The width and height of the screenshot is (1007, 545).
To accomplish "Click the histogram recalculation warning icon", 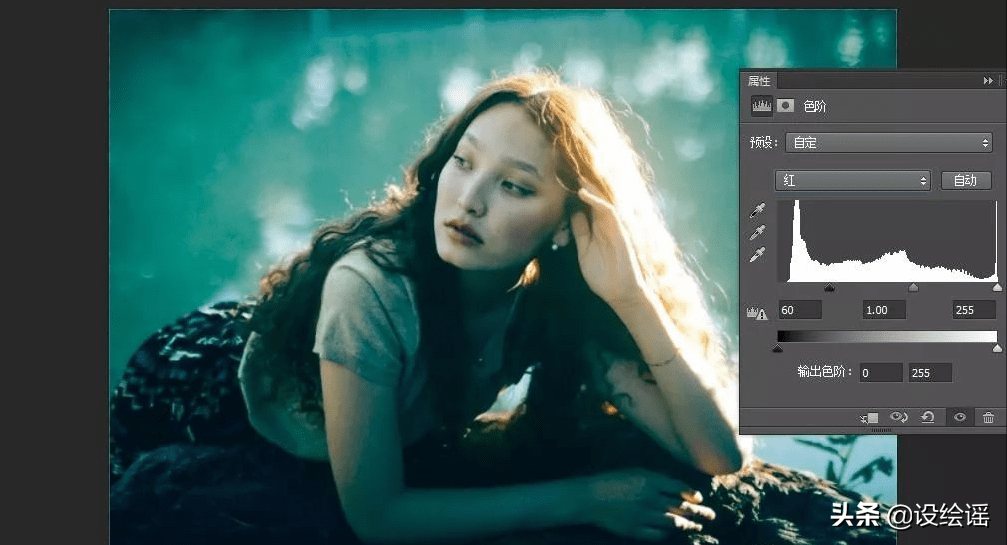I will (757, 313).
